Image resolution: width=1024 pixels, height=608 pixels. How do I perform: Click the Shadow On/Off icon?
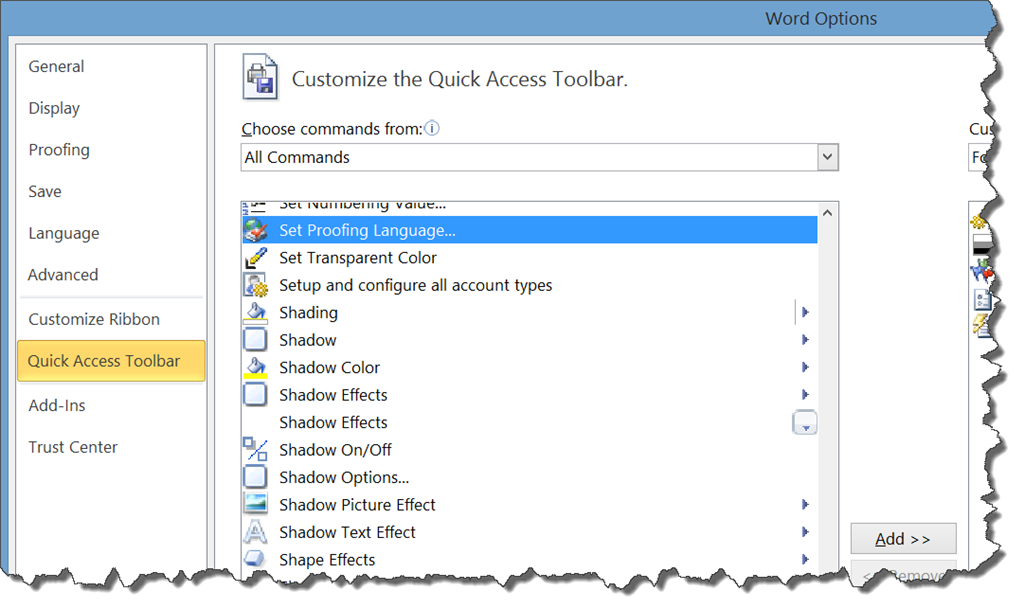point(255,449)
